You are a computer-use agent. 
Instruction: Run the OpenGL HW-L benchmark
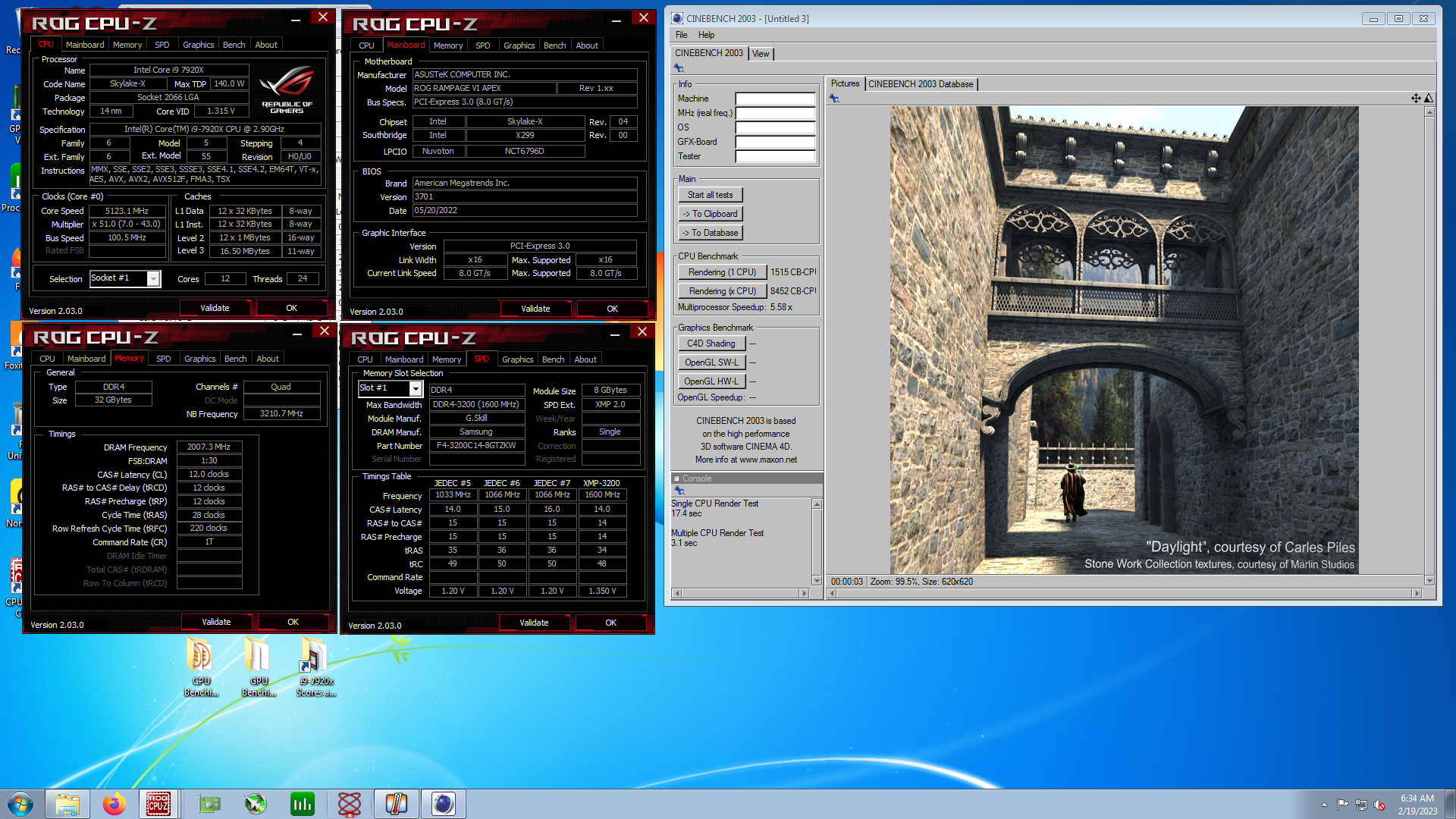tap(711, 381)
